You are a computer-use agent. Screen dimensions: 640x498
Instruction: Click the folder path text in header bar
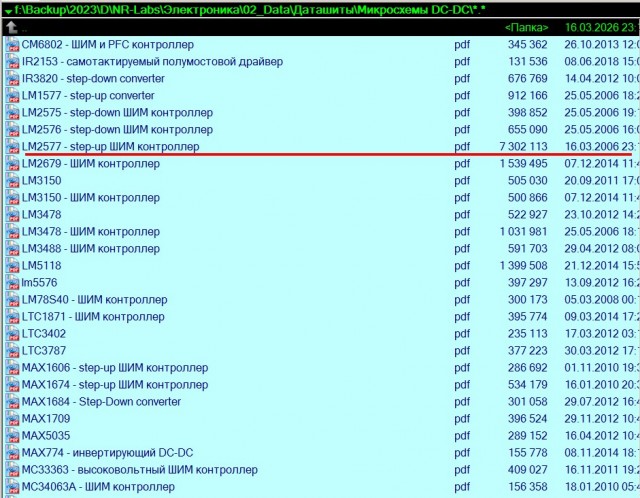[x=250, y=10]
